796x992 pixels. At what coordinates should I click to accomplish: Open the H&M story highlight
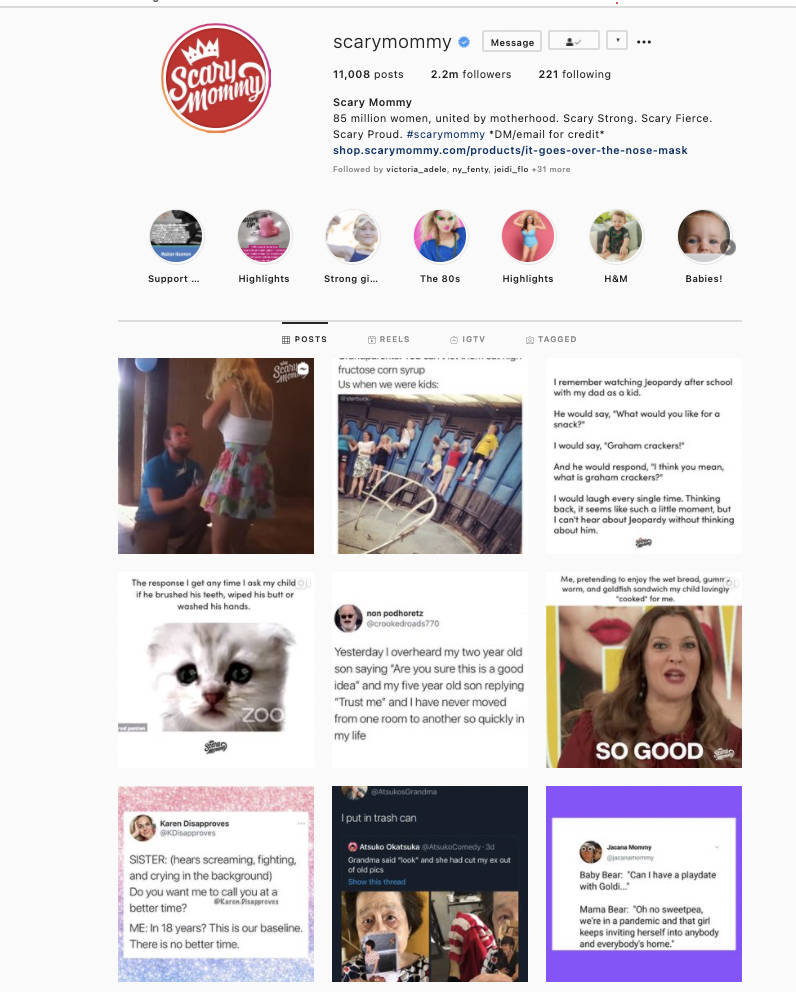[x=616, y=237]
